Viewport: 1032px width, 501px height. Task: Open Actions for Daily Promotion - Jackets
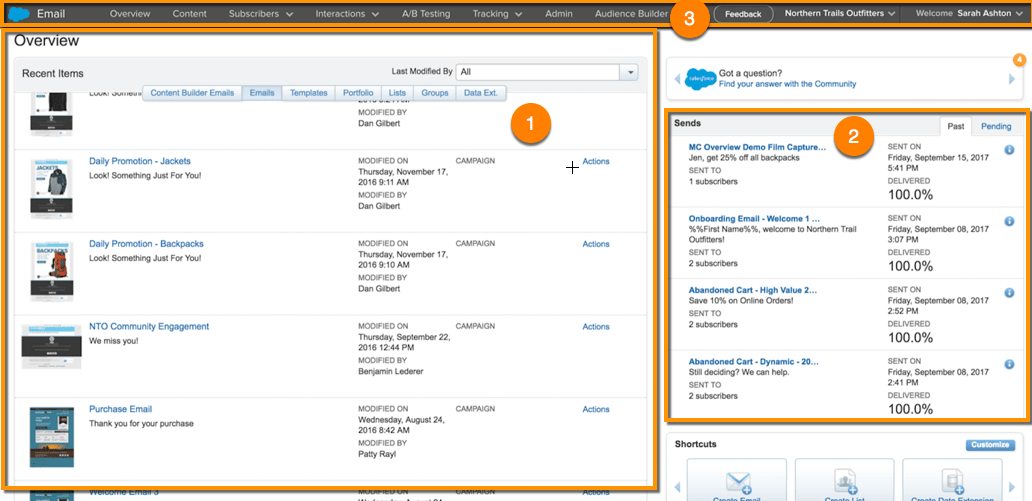click(596, 161)
